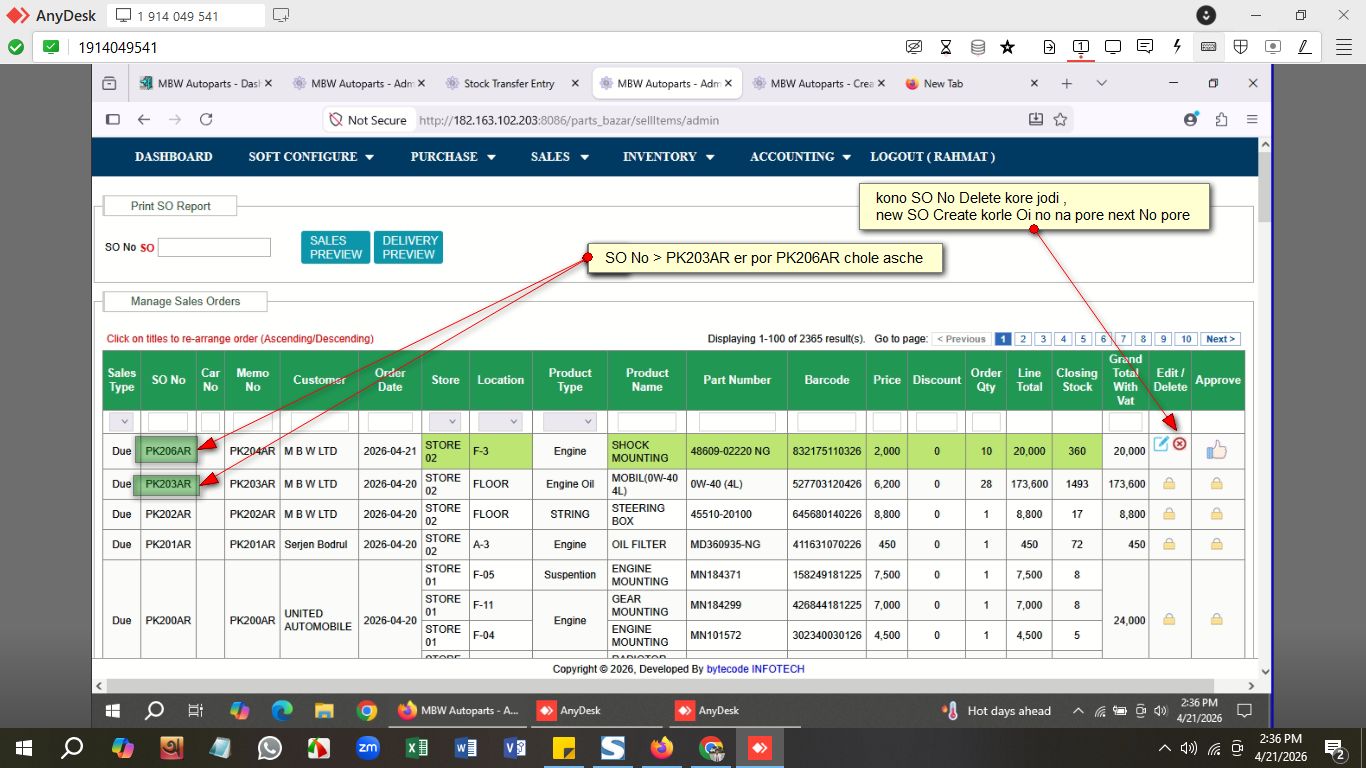Click the edit icon for order PK206AR
The height and width of the screenshot is (768, 1366).
click(1161, 444)
